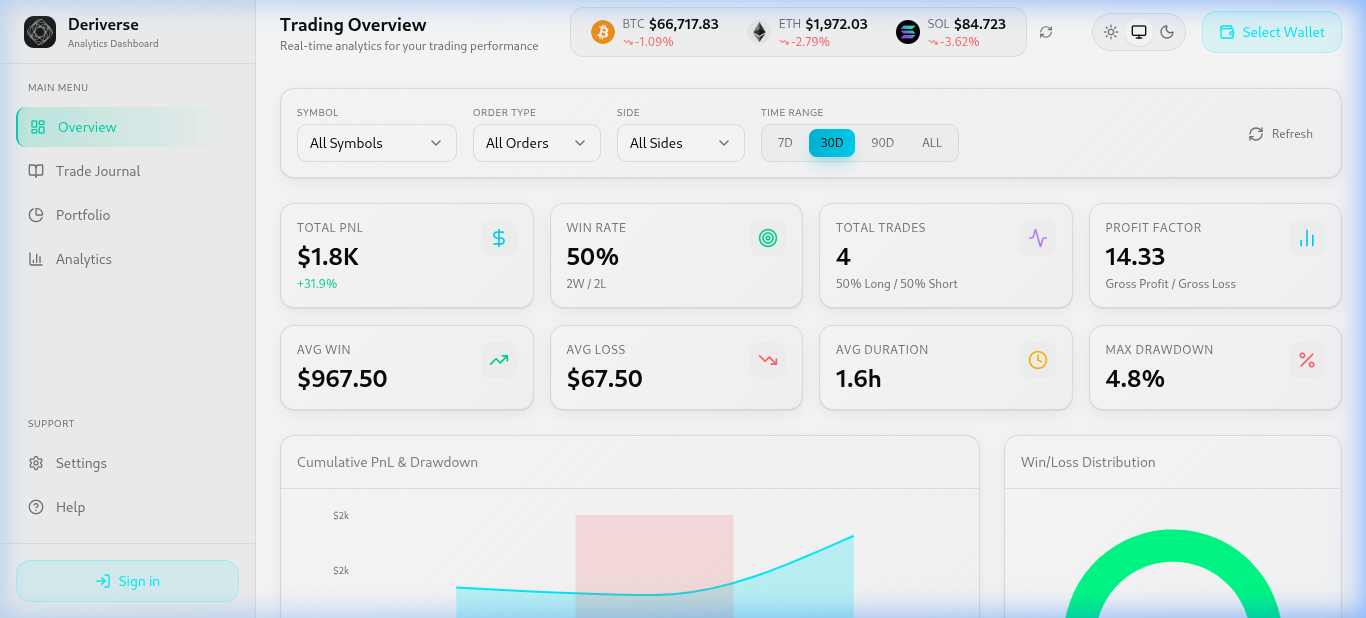Click the Gross Profit / Gross Loss text
1366x618 pixels.
1170,284
